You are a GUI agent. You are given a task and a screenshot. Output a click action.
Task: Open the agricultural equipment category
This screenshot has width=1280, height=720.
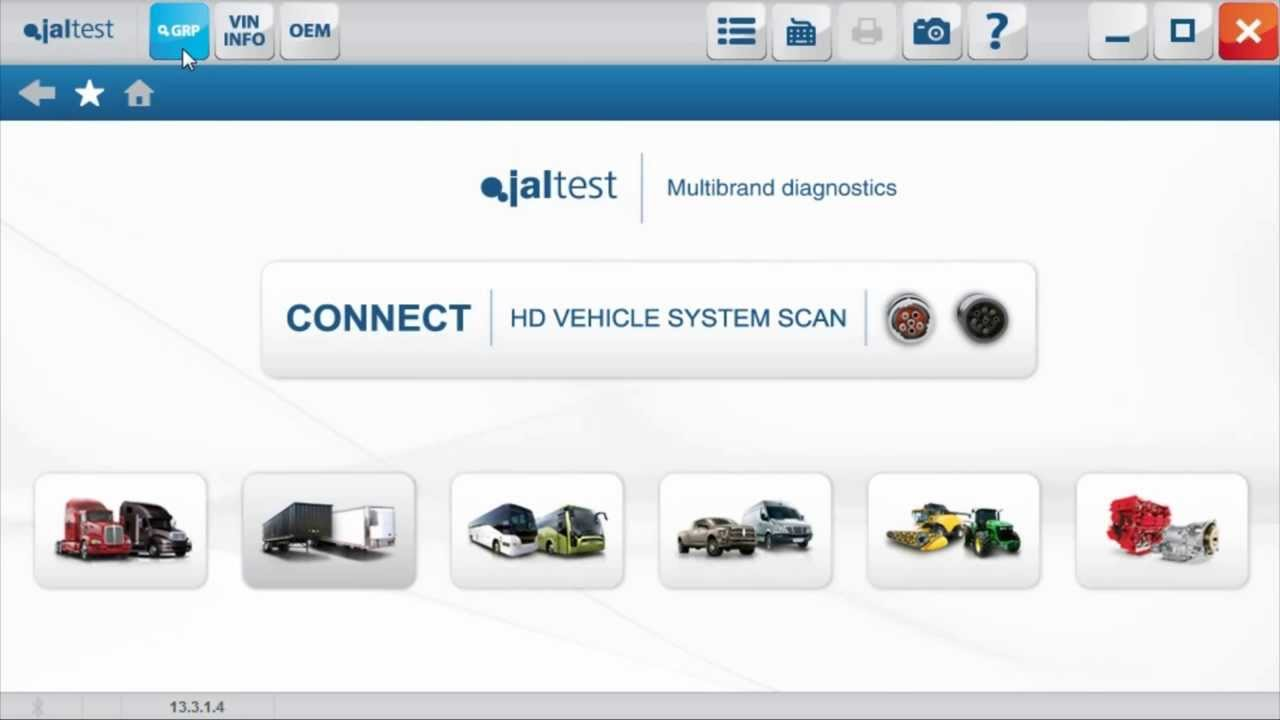[x=953, y=529]
